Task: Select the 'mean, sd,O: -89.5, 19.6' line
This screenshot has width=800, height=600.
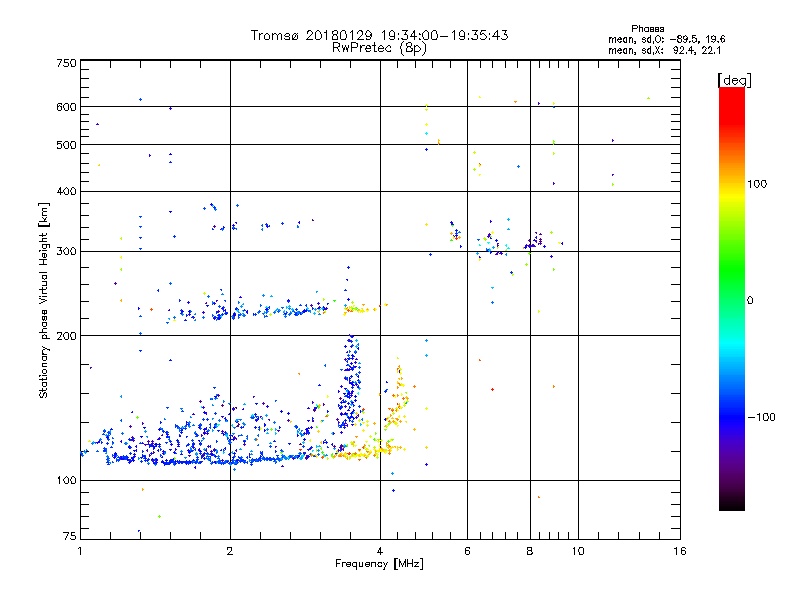Action: [x=667, y=39]
